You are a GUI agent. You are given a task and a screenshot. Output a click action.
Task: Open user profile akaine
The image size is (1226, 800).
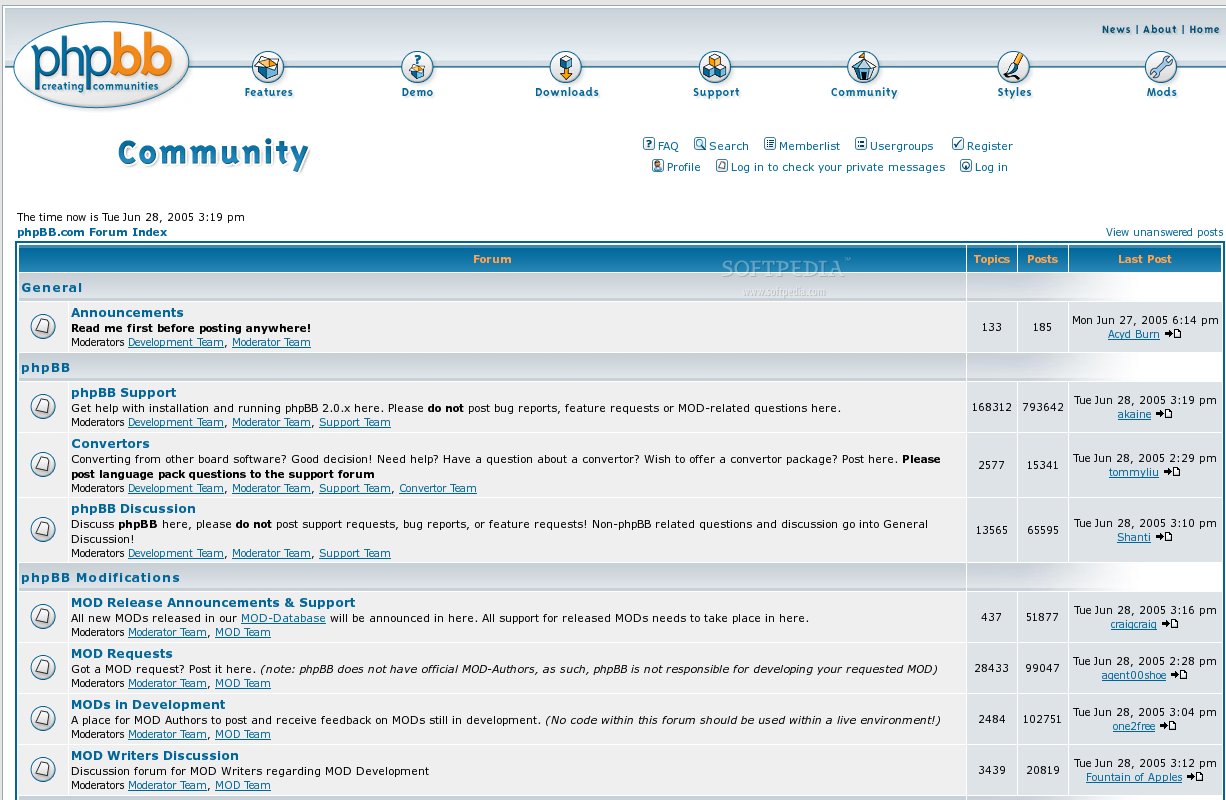tap(1134, 414)
